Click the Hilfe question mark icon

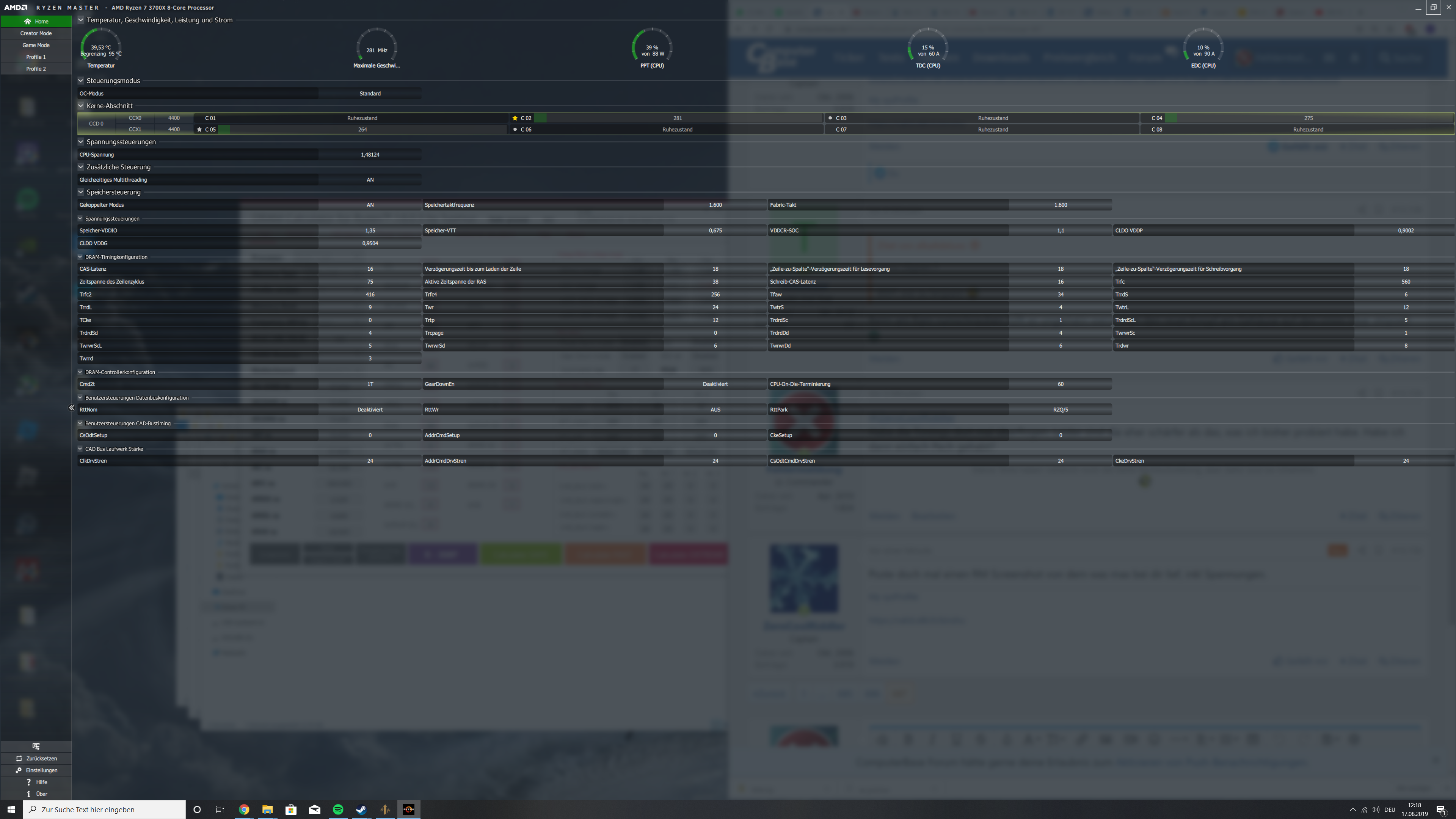[28, 782]
